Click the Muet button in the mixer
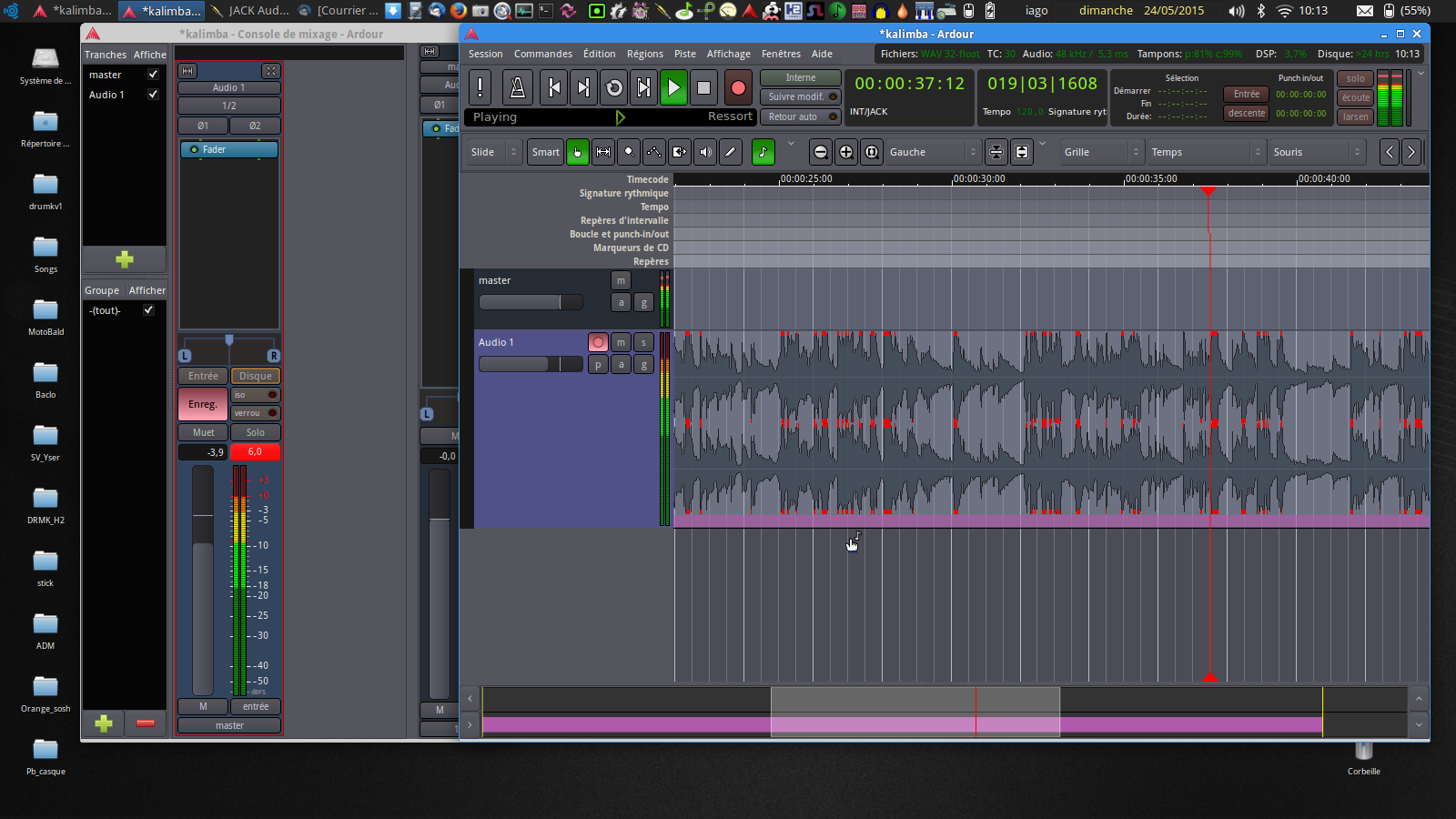 [x=203, y=432]
